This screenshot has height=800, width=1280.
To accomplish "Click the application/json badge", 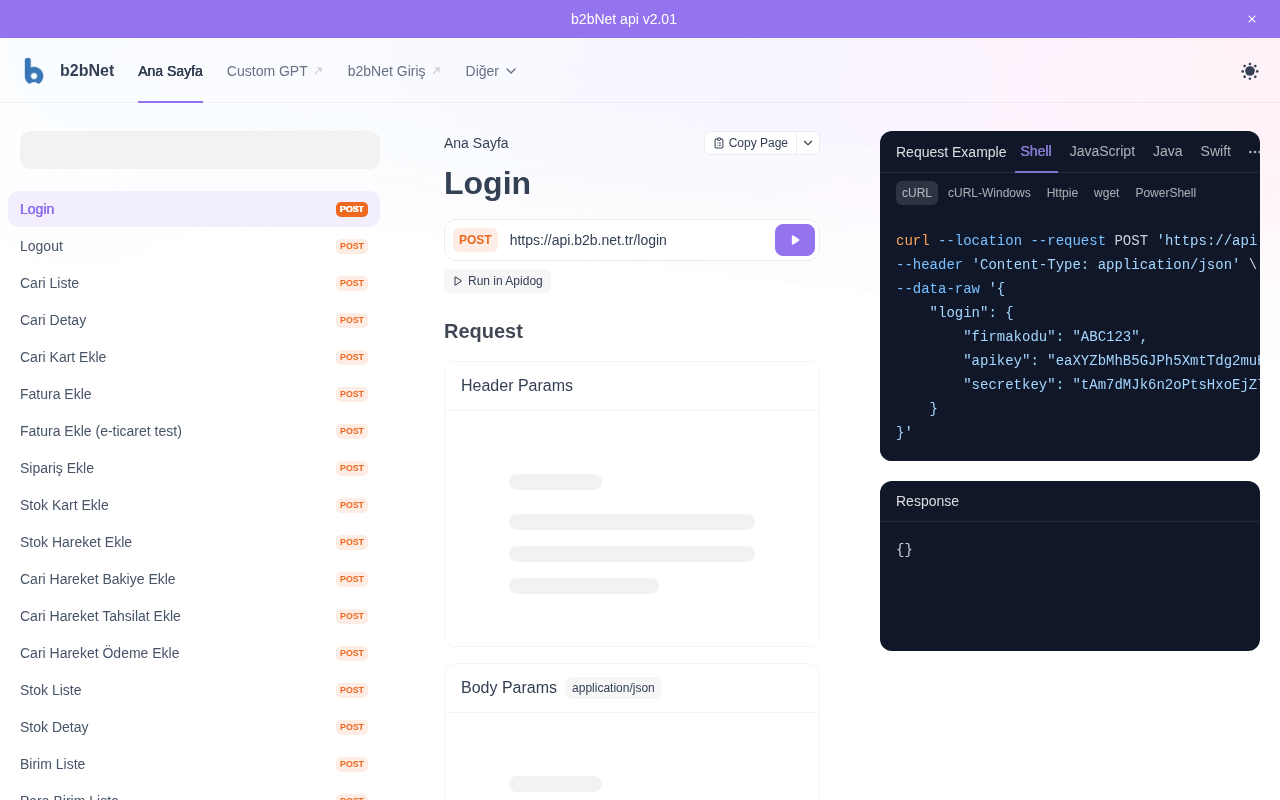I will click(613, 688).
